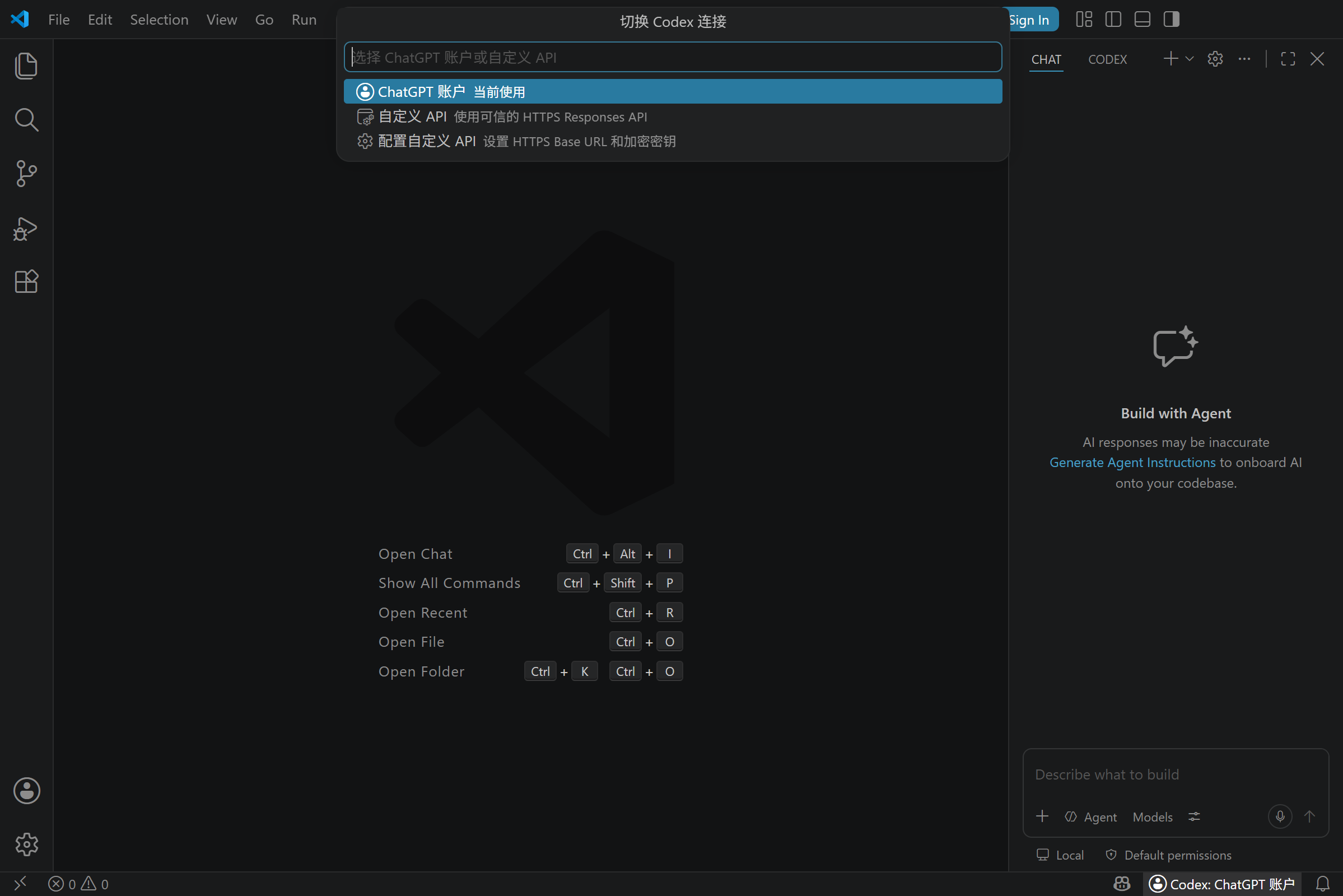Send the chat message arrow
Viewport: 1343px width, 896px height.
(1309, 816)
